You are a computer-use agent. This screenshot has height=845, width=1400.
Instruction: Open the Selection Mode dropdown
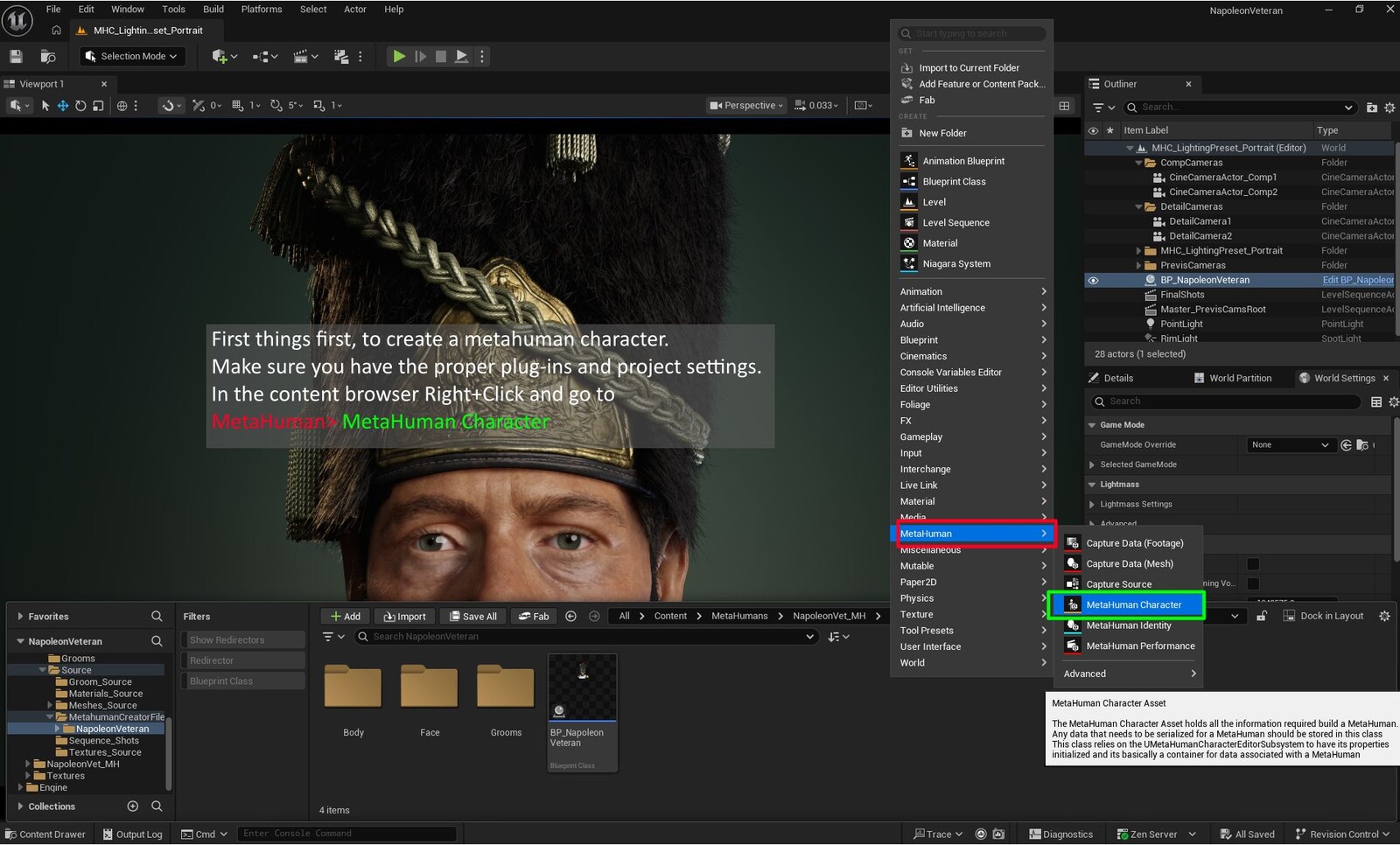pos(131,56)
